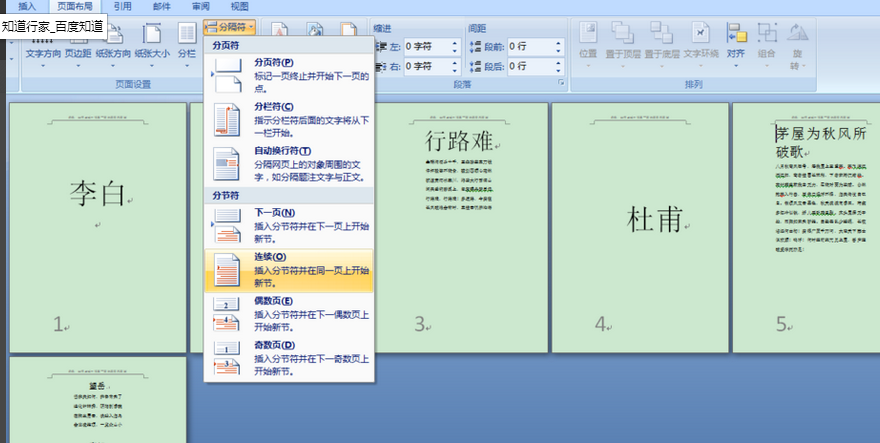
Task: Click the 望岳 heading on bottom page
Action: 97,386
